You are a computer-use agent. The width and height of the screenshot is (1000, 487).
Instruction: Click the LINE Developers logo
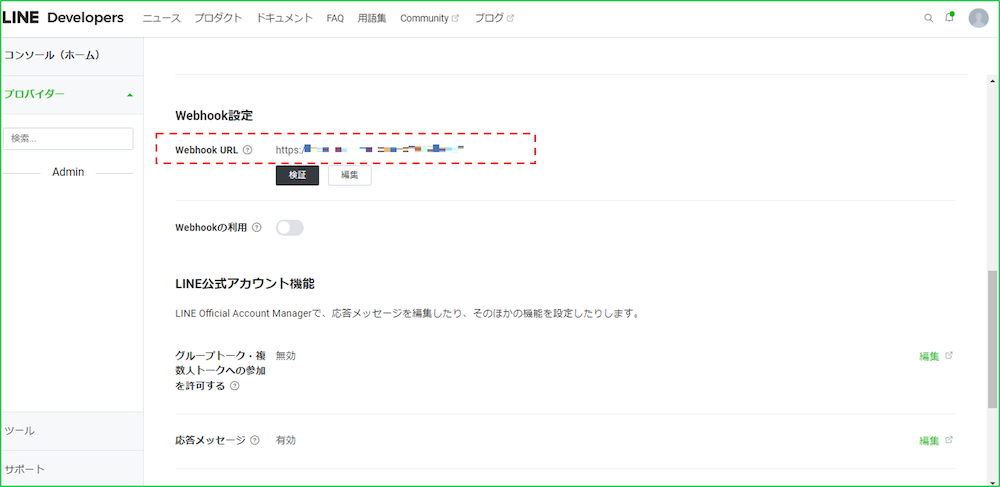[62, 18]
